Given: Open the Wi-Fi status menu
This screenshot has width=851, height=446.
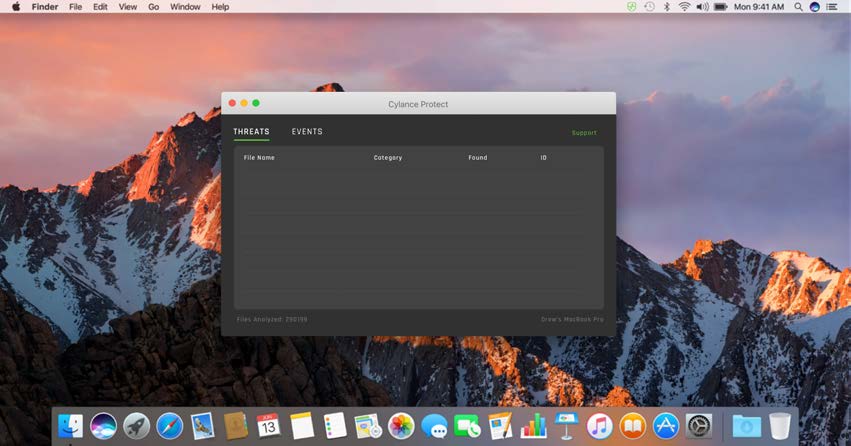Looking at the screenshot, I should point(684,7).
